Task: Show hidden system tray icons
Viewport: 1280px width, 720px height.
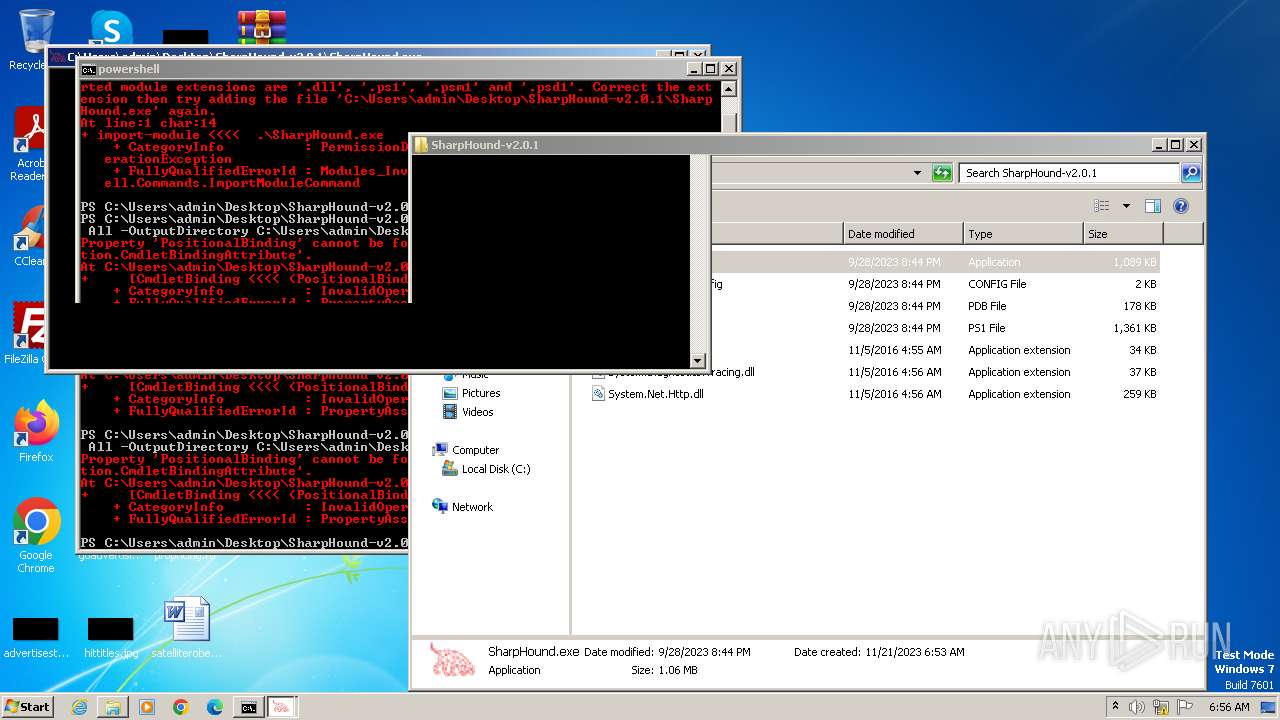Action: coord(1115,707)
